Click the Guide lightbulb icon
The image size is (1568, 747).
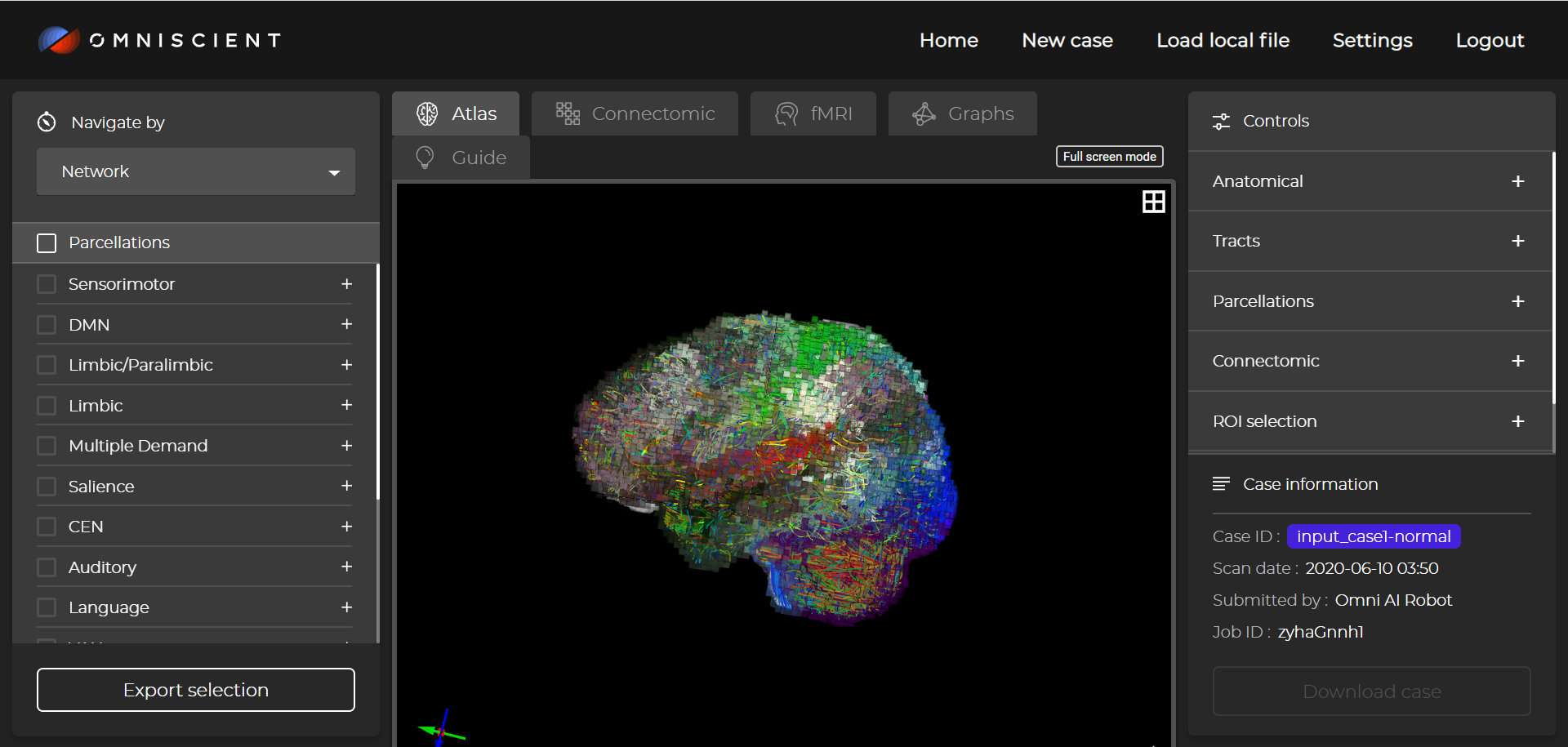(425, 158)
